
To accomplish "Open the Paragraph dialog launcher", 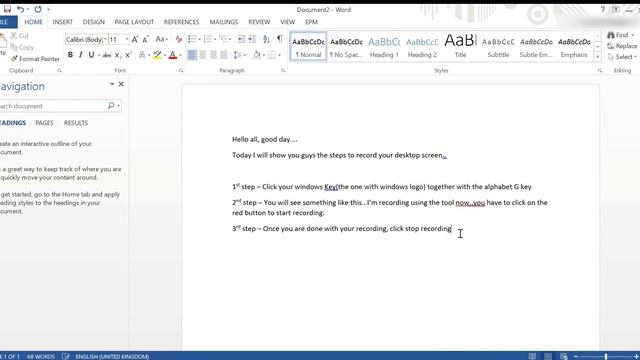I will click(x=283, y=71).
